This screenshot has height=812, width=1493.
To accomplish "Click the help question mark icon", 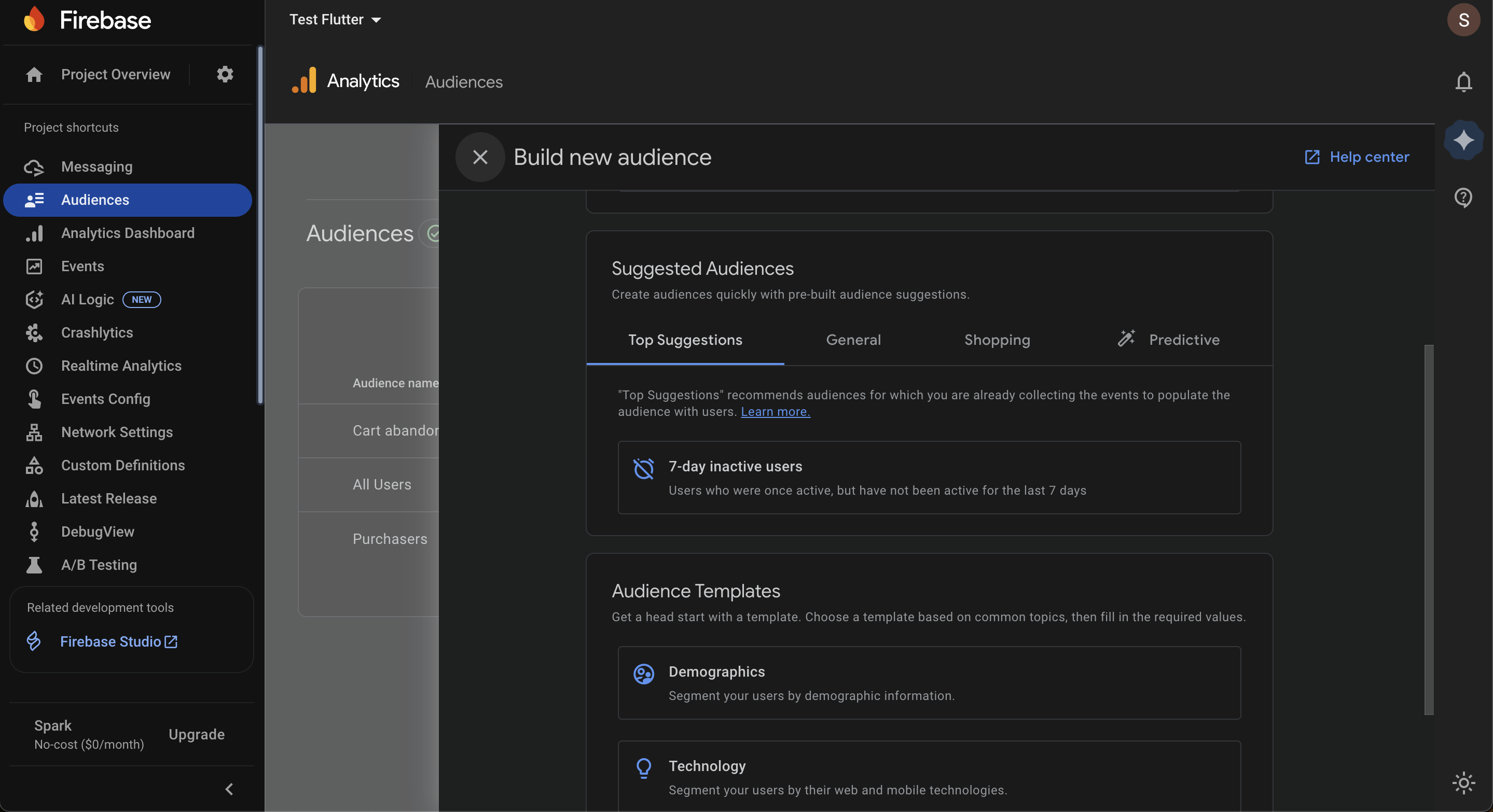I will click(x=1463, y=198).
